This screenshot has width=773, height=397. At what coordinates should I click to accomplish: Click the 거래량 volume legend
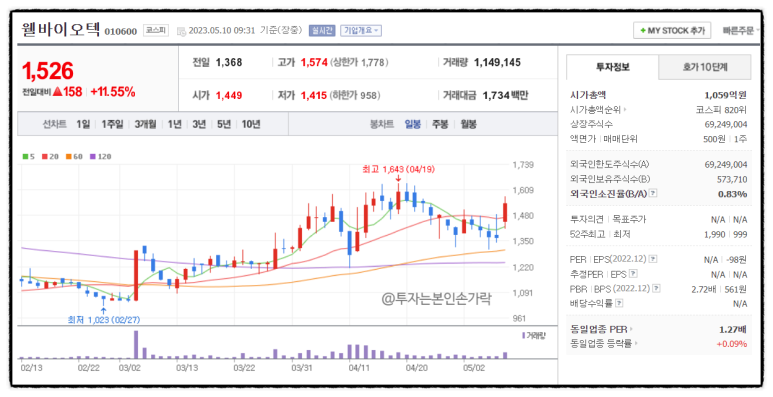click(533, 336)
